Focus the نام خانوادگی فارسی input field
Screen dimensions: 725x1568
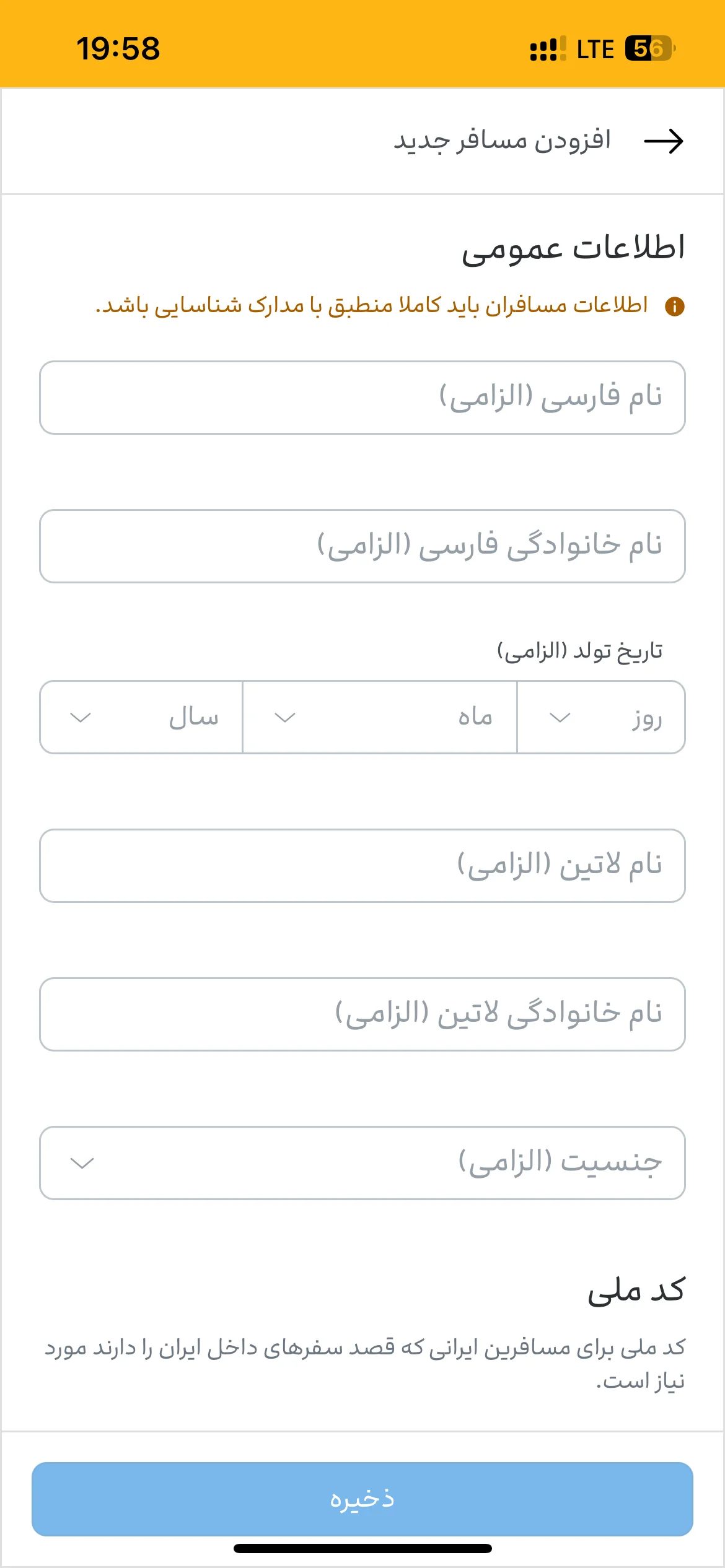[x=362, y=546]
